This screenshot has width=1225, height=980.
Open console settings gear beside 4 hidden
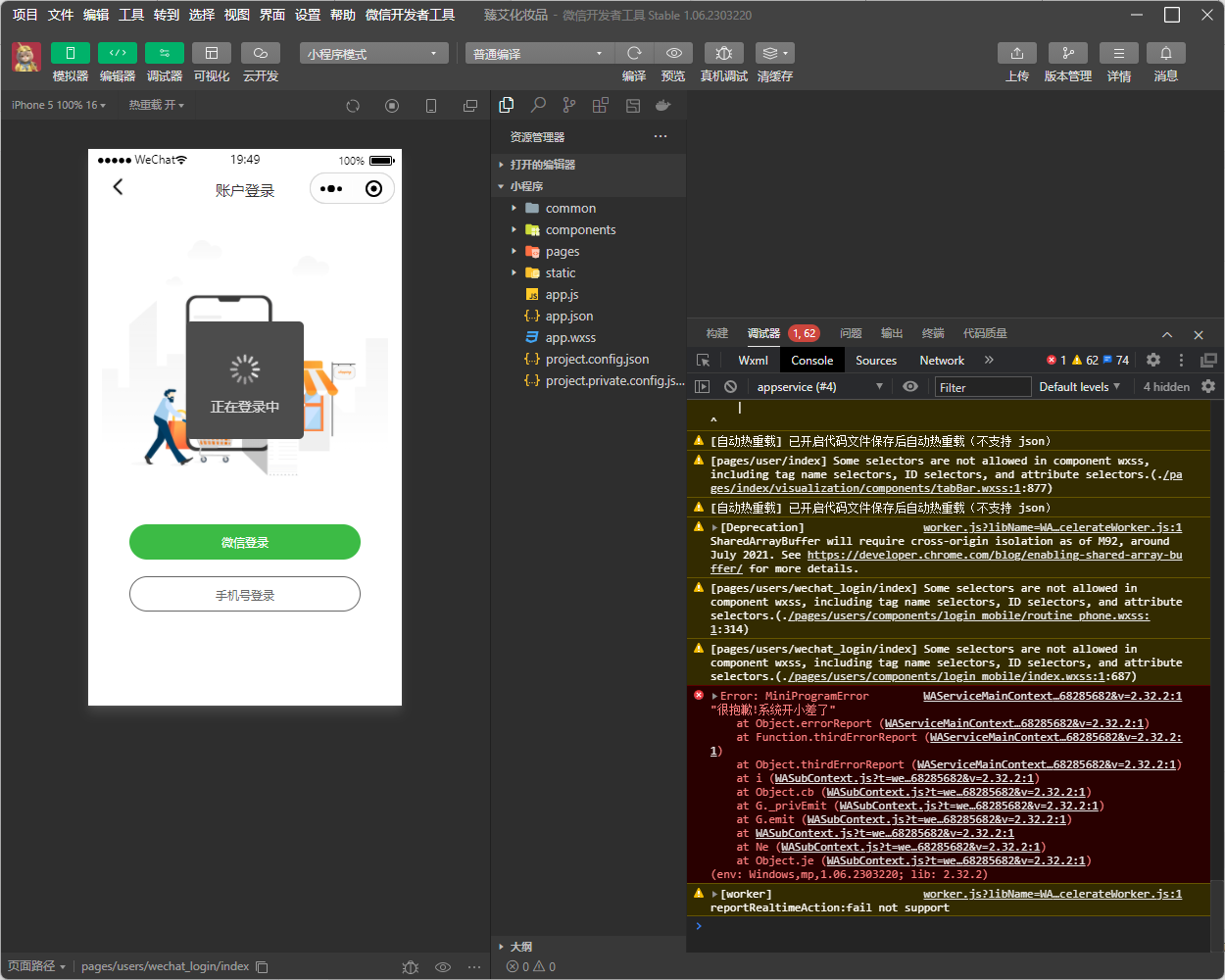1208,386
